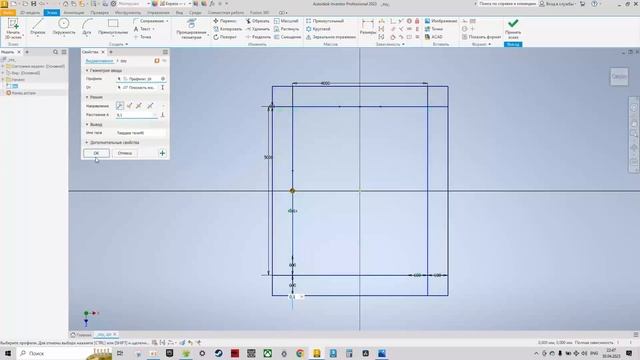Open the Аннотации ribbon tab
The width and height of the screenshot is (640, 360).
[74, 13]
